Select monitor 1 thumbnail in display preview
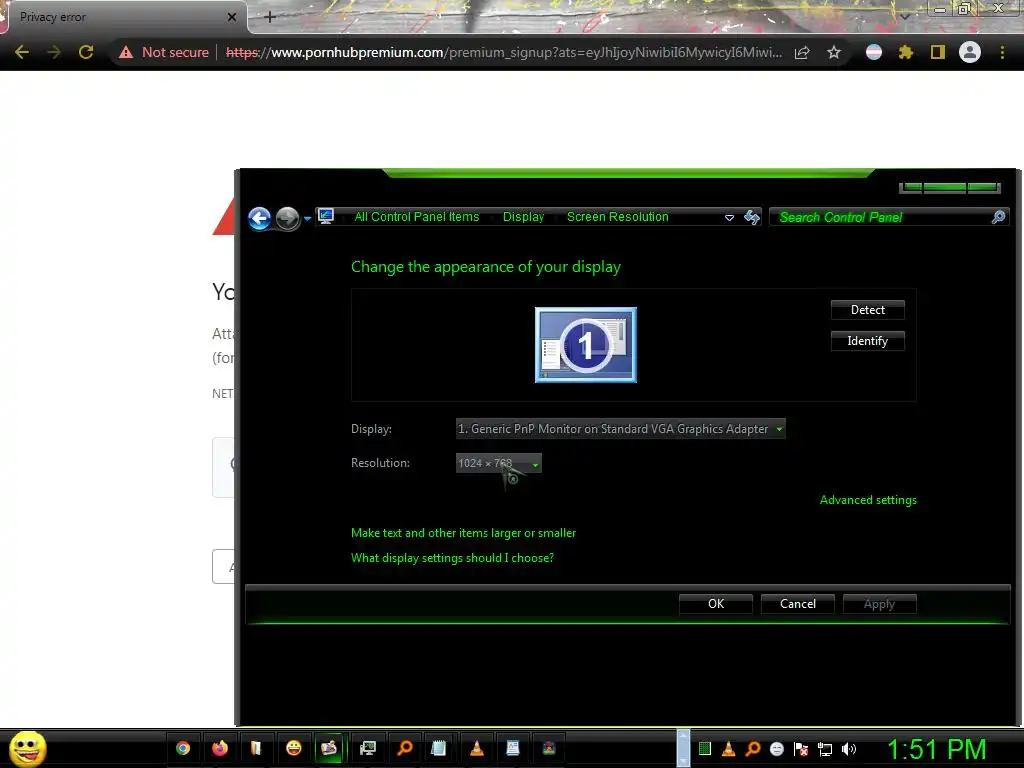This screenshot has width=1024, height=768. click(586, 345)
